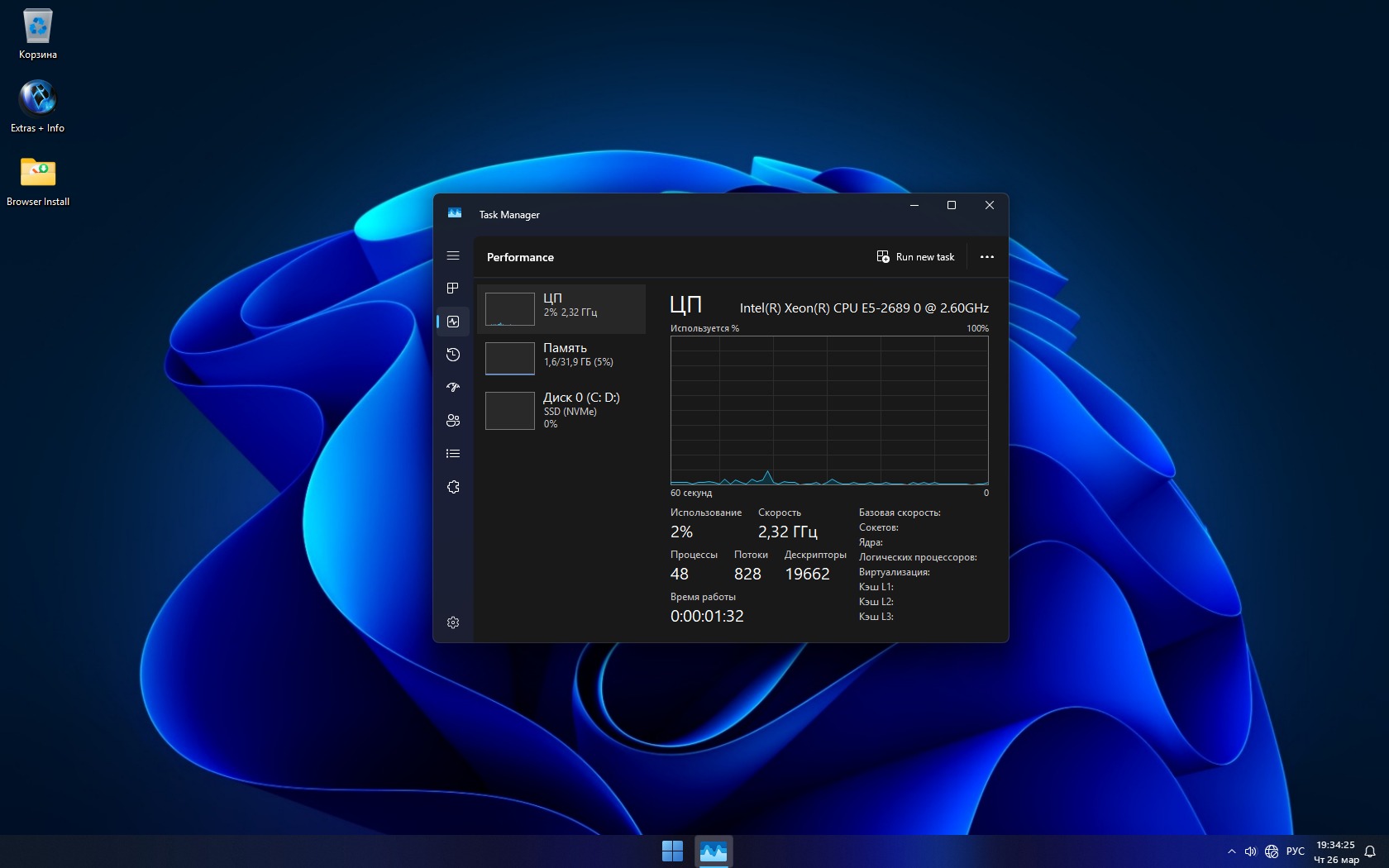This screenshot has height=868, width=1389.
Task: Open the Services puzzle icon in sidebar
Action: tap(452, 487)
